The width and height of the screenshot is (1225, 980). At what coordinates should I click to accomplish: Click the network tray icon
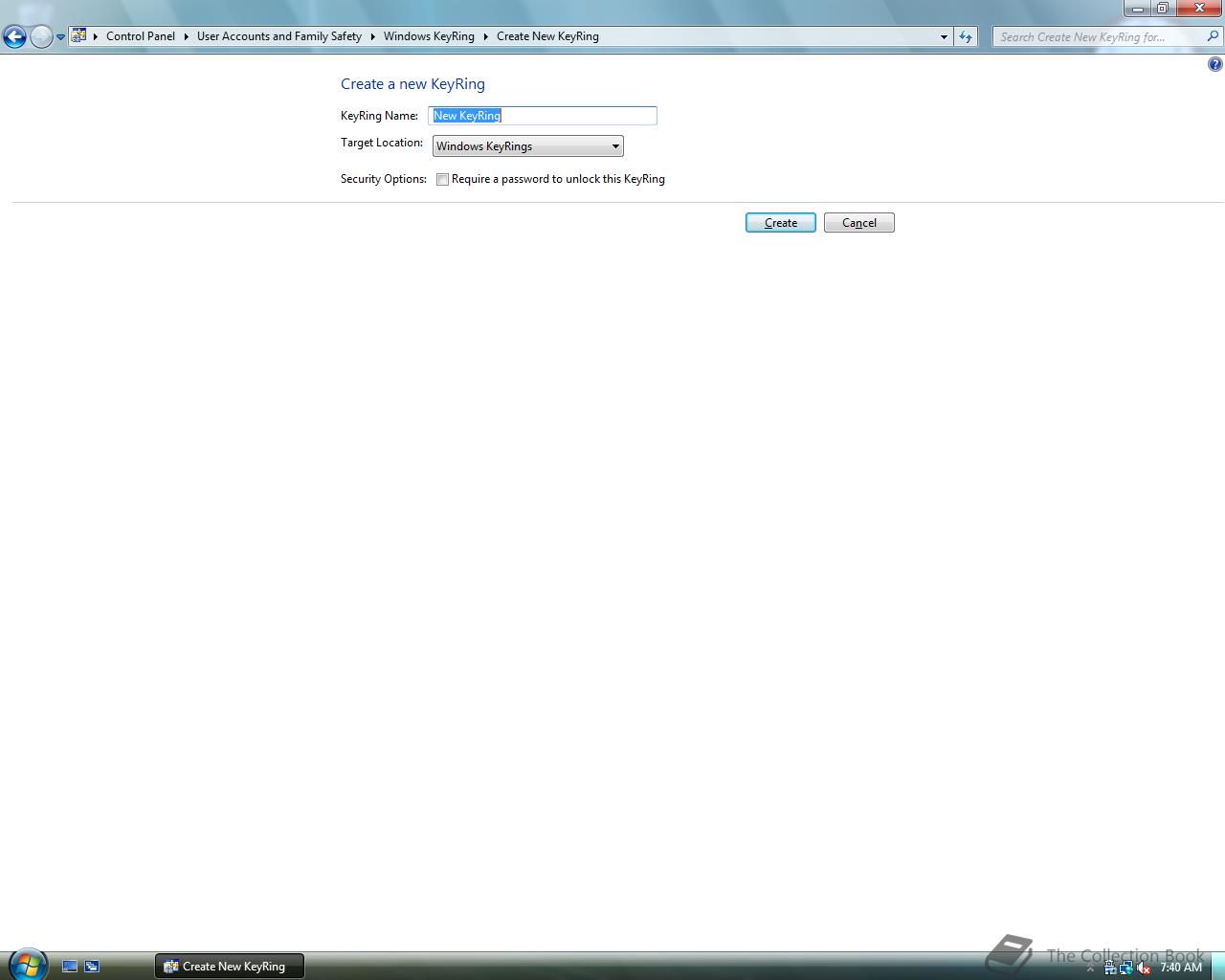click(x=1125, y=969)
